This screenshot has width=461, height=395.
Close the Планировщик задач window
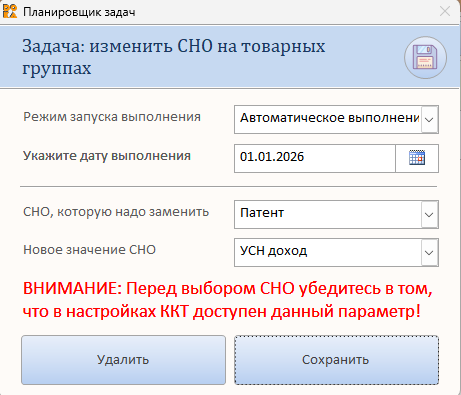pyautogui.click(x=445, y=12)
